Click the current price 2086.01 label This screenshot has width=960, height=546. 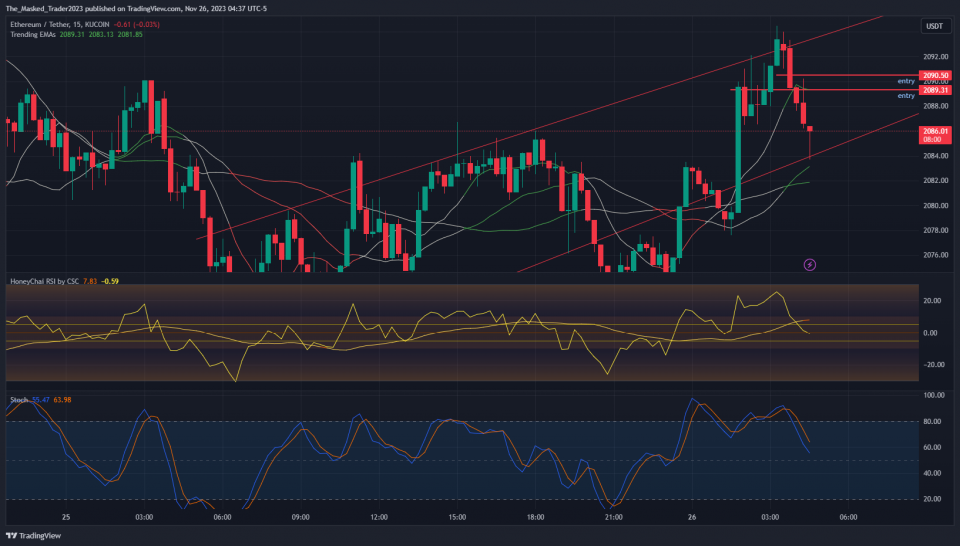[935, 131]
